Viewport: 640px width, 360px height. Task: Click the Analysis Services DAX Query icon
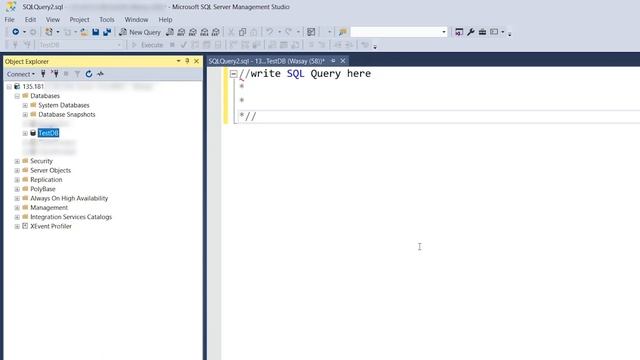coord(216,32)
